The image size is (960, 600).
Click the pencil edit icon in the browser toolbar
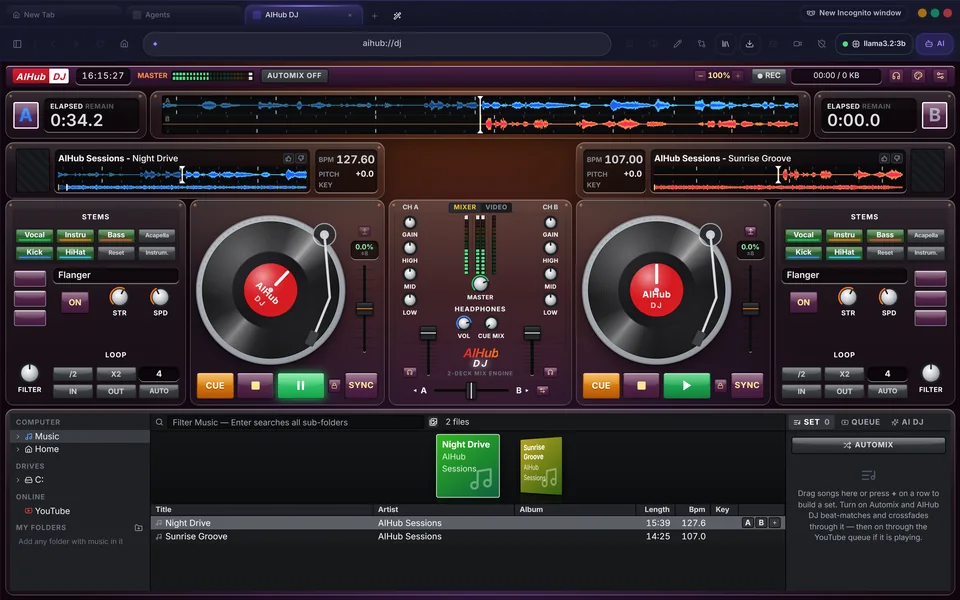click(677, 43)
